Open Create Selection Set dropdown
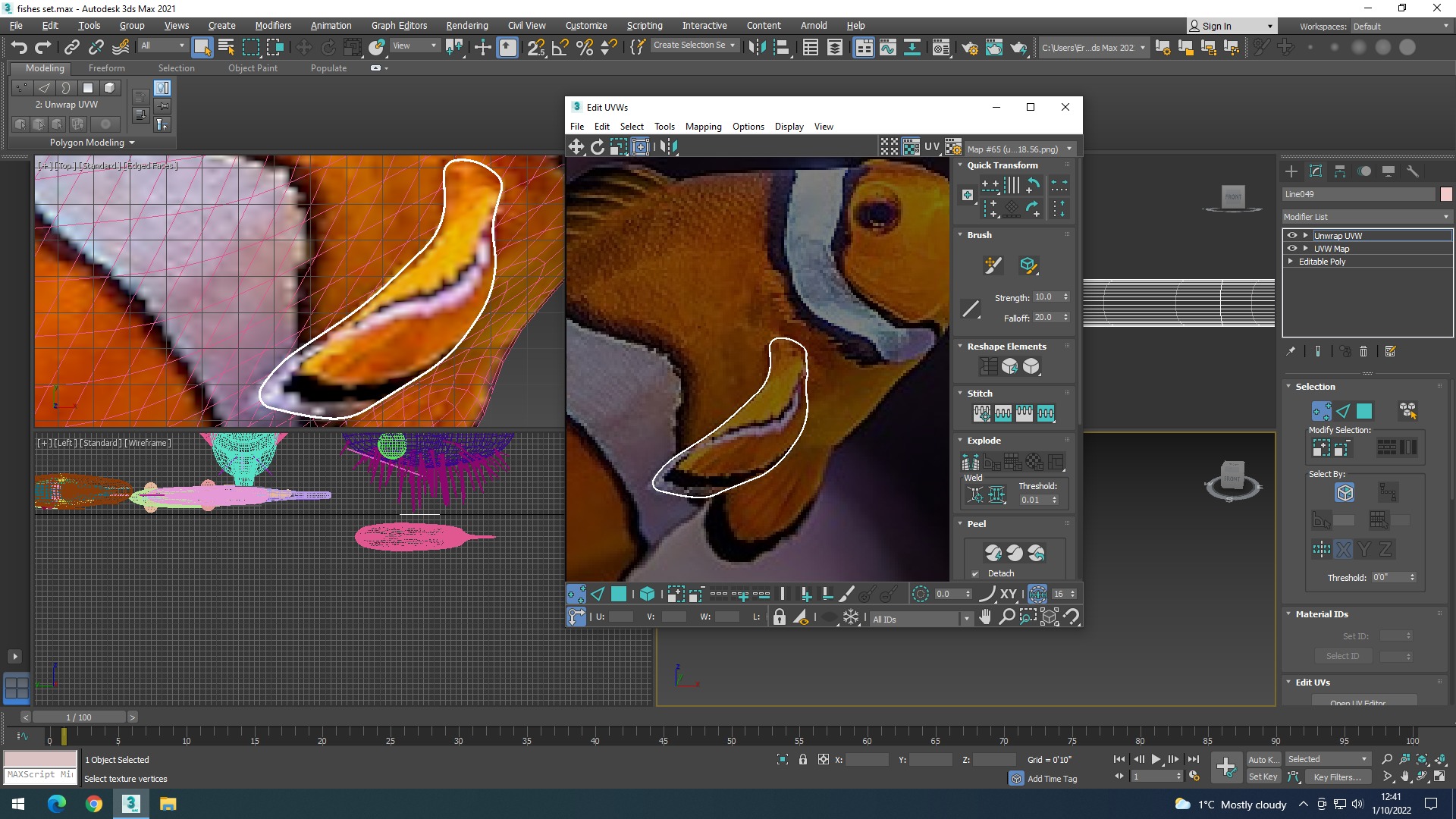 click(x=695, y=45)
